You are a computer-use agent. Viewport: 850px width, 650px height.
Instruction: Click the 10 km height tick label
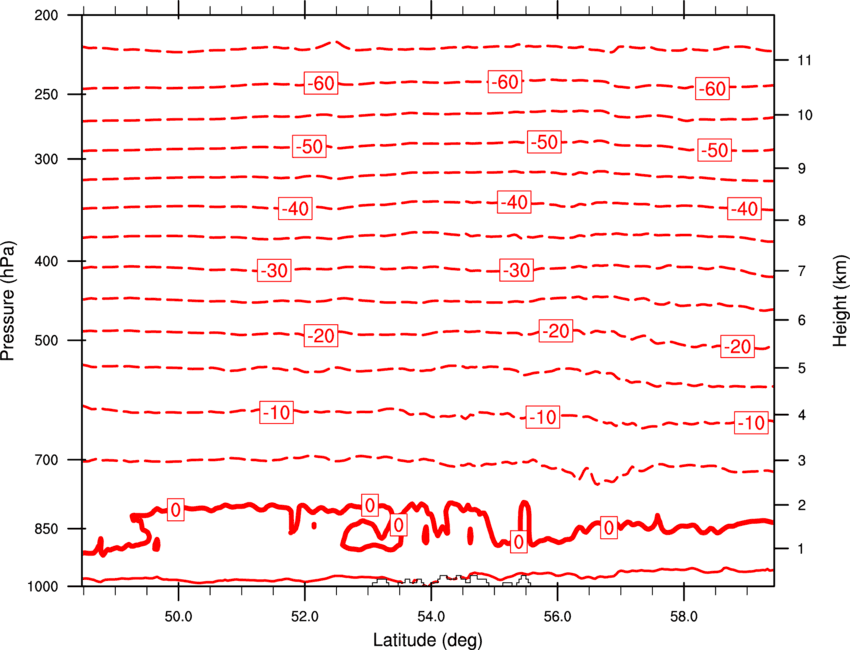pyautogui.click(x=805, y=115)
